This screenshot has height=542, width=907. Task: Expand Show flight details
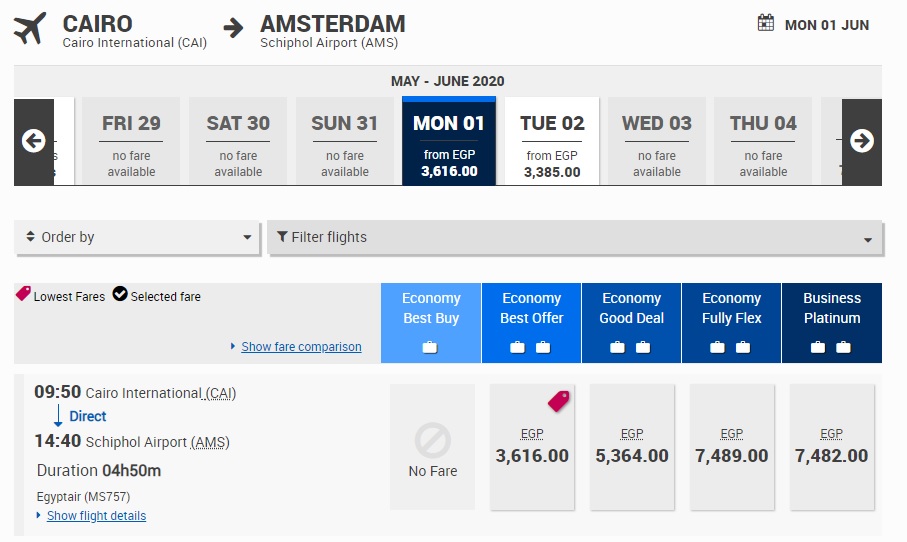[96, 516]
